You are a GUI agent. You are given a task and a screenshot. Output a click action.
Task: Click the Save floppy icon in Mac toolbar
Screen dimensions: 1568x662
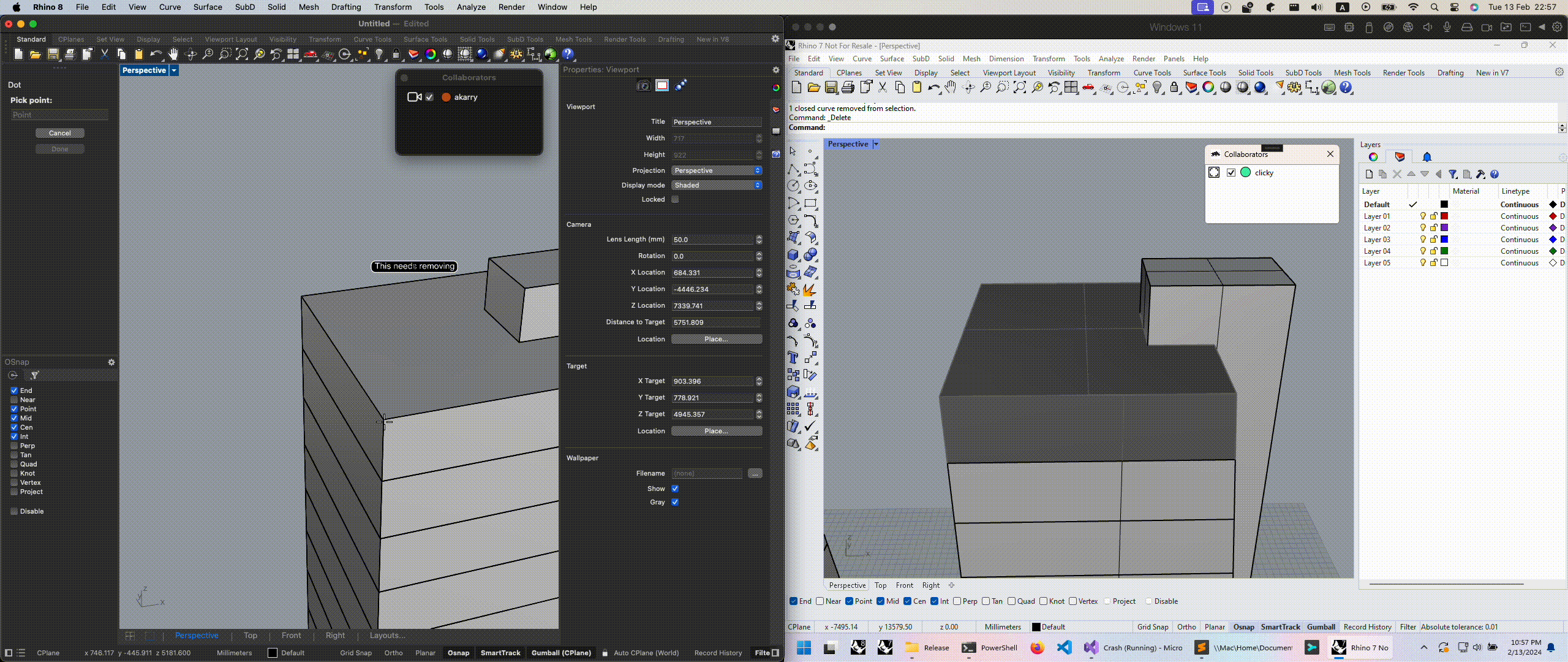(53, 55)
